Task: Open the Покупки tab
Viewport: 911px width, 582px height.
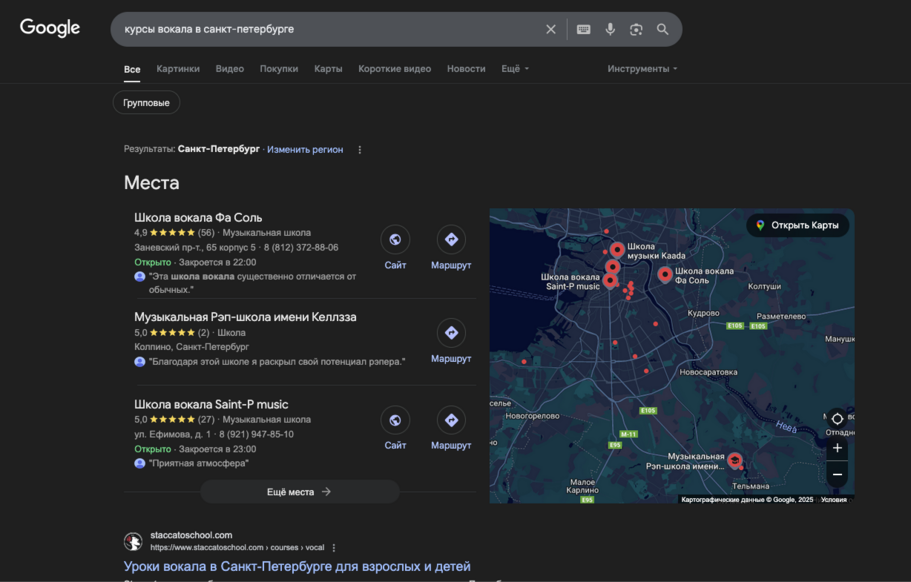Action: pos(279,69)
